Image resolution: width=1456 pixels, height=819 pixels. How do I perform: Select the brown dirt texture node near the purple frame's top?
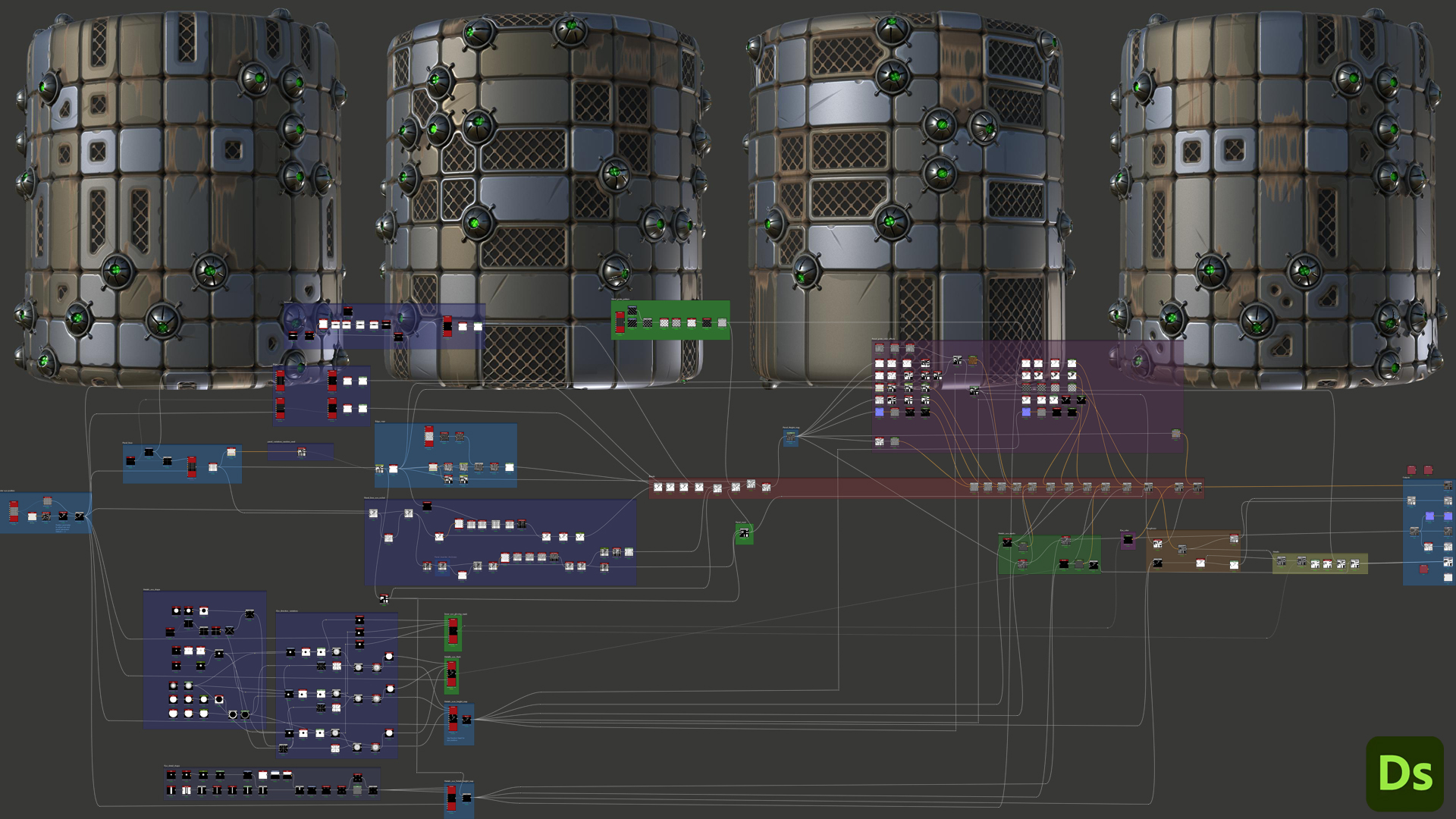point(972,360)
